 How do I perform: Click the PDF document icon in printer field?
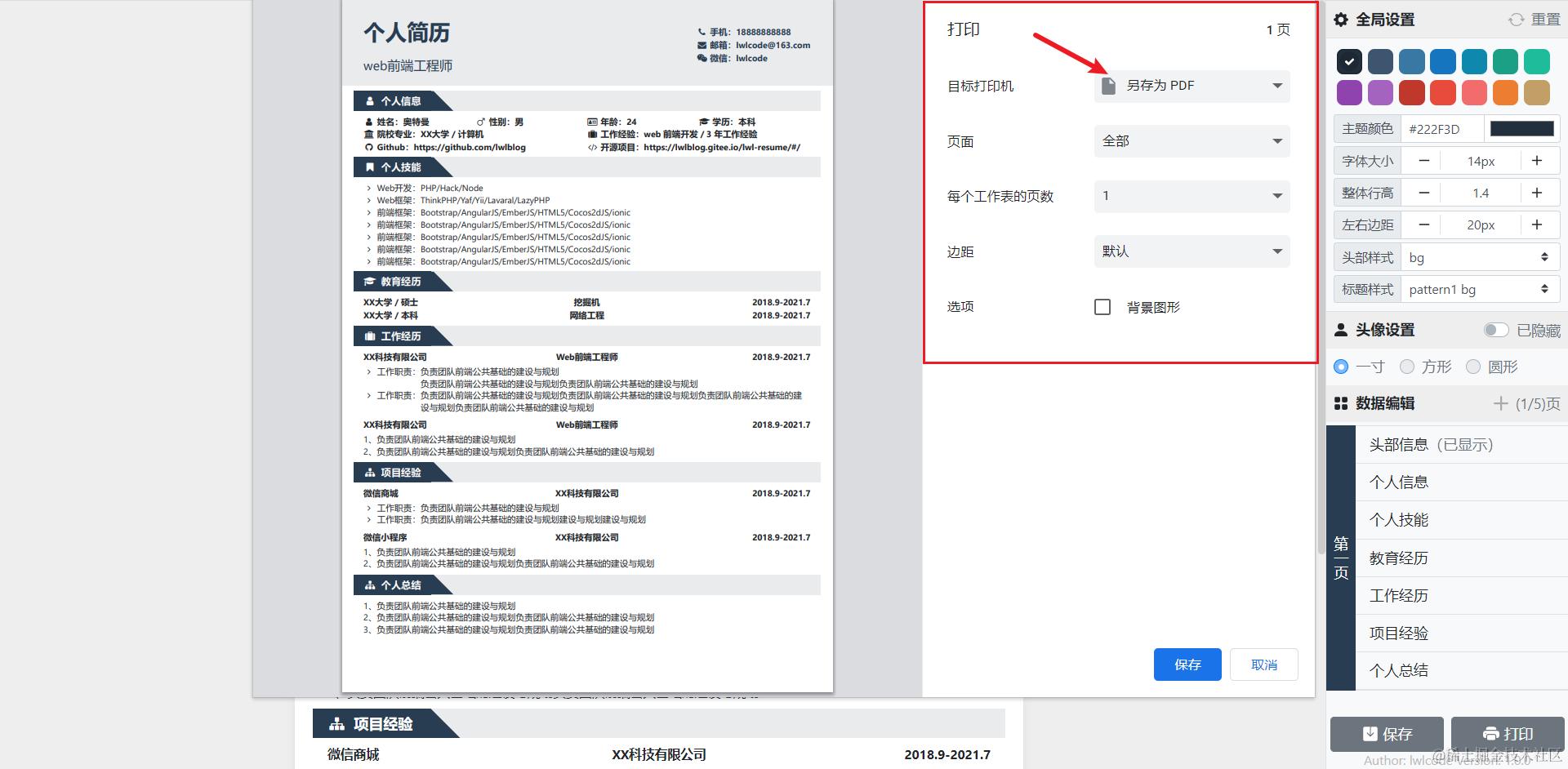pos(1108,86)
